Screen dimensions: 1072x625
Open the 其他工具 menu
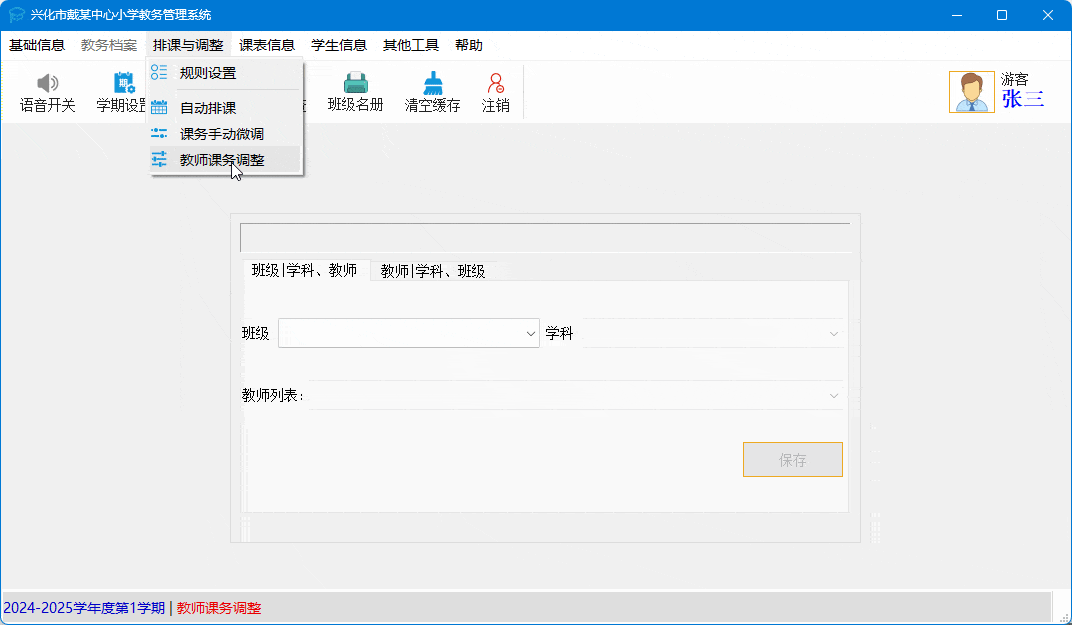411,45
